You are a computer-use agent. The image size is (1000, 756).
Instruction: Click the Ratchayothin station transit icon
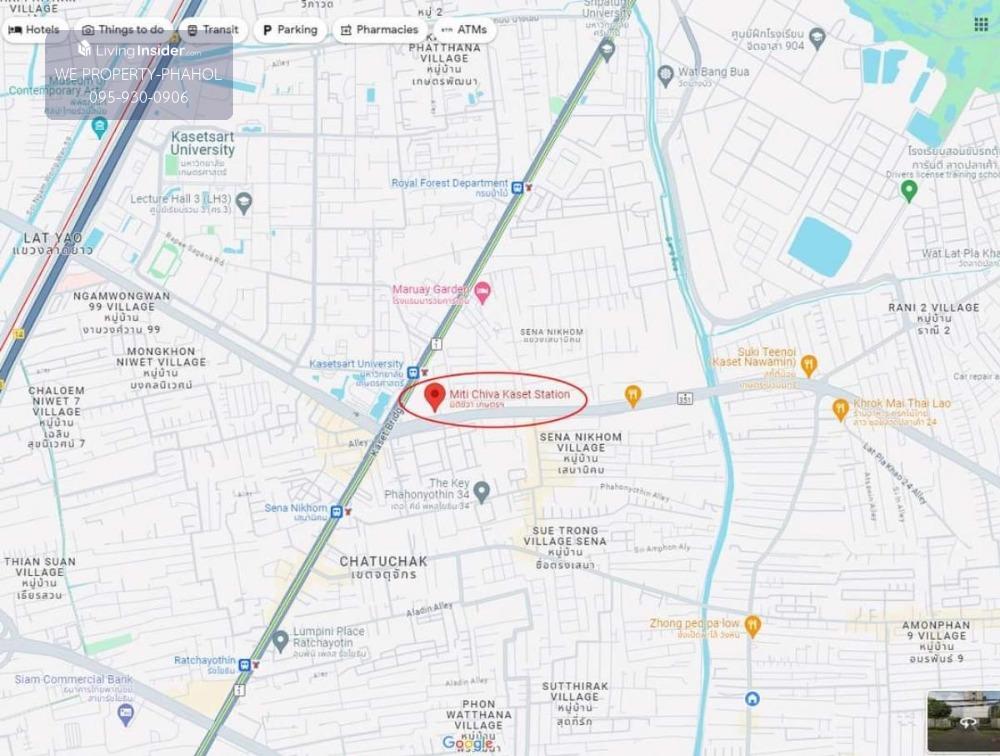click(245, 665)
